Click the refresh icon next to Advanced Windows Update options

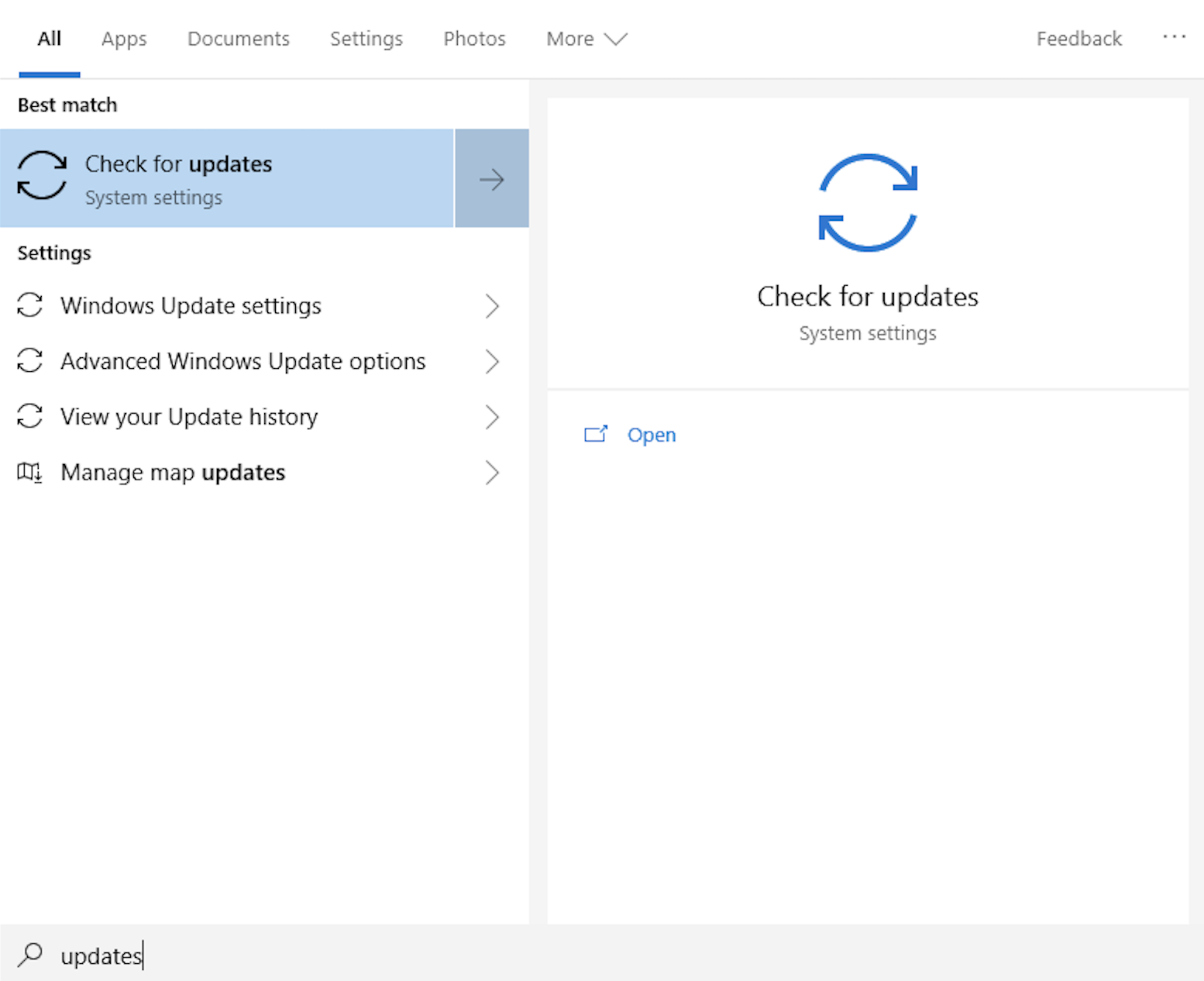click(29, 360)
